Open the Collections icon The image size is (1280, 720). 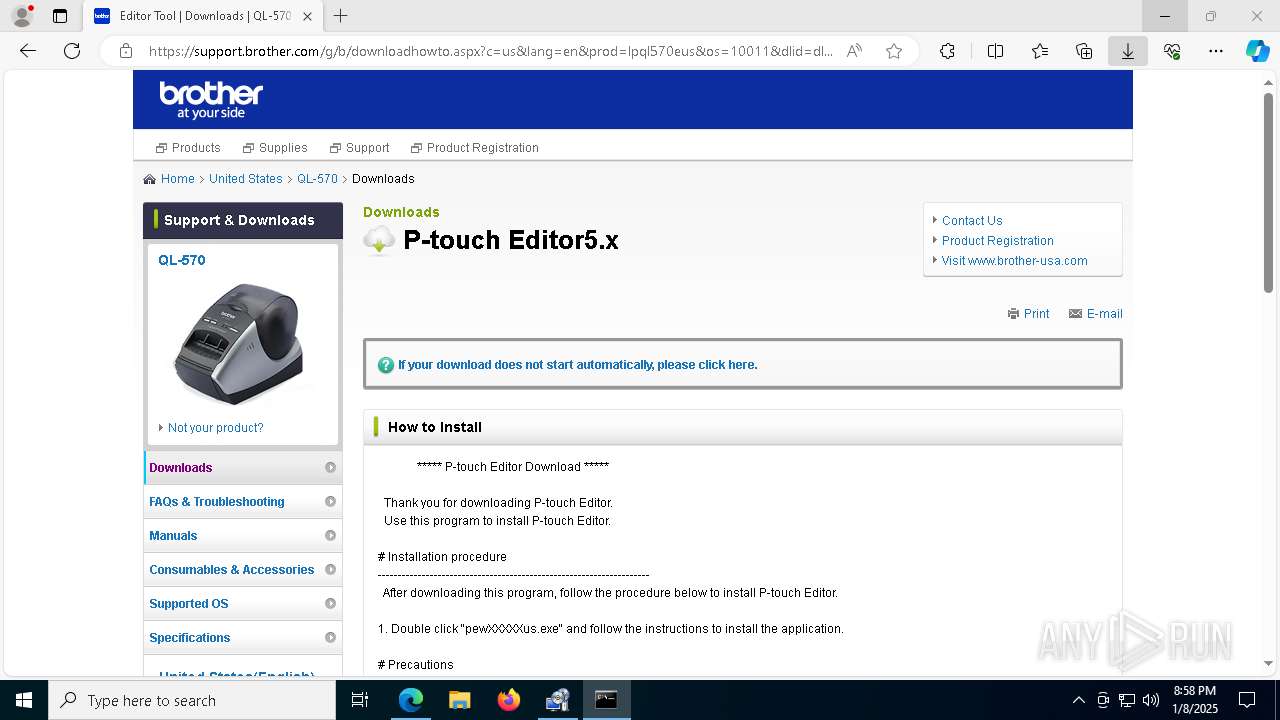click(x=1084, y=51)
